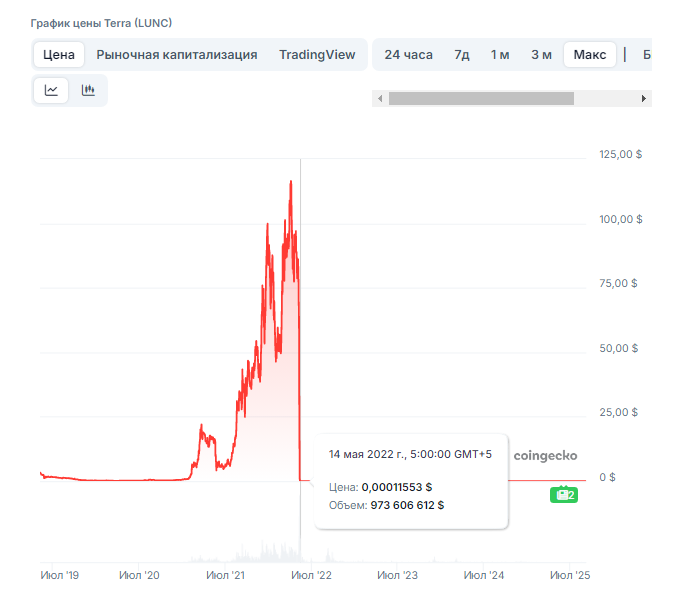Click the Июл '21 axis label

click(x=225, y=575)
